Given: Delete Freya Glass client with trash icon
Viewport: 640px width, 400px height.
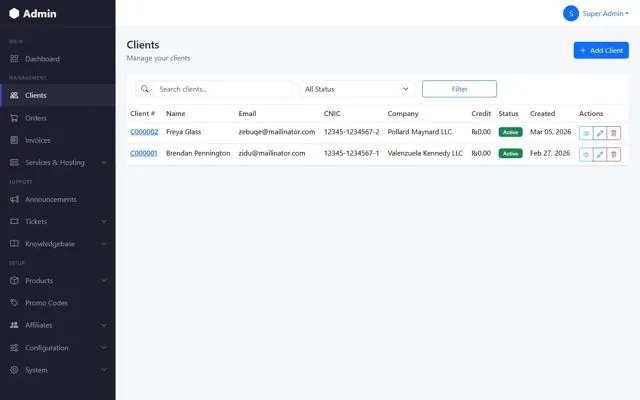Looking at the screenshot, I should (x=613, y=133).
